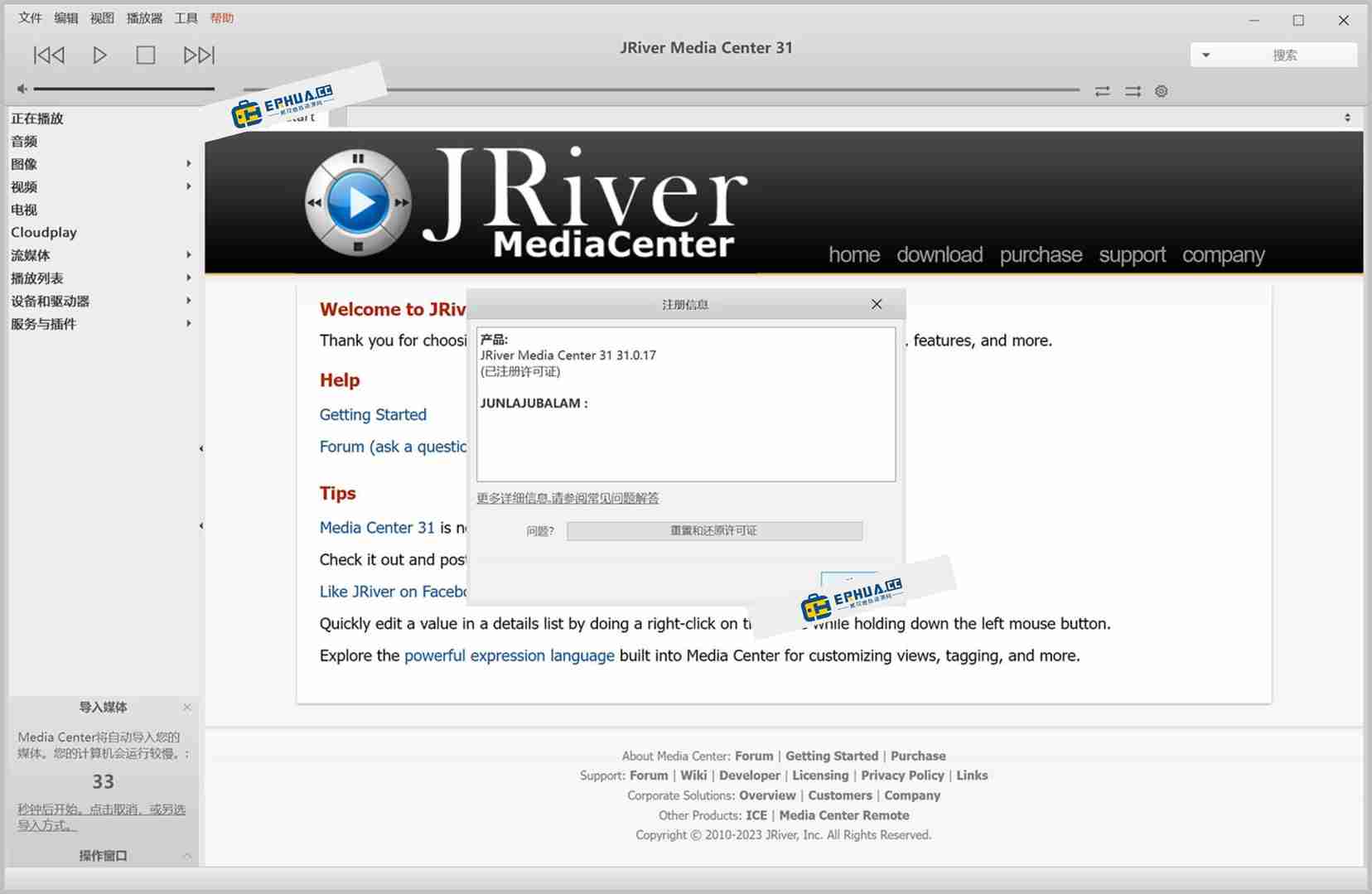Close the 导入媒体 panel
1372x894 pixels.
coord(187,707)
